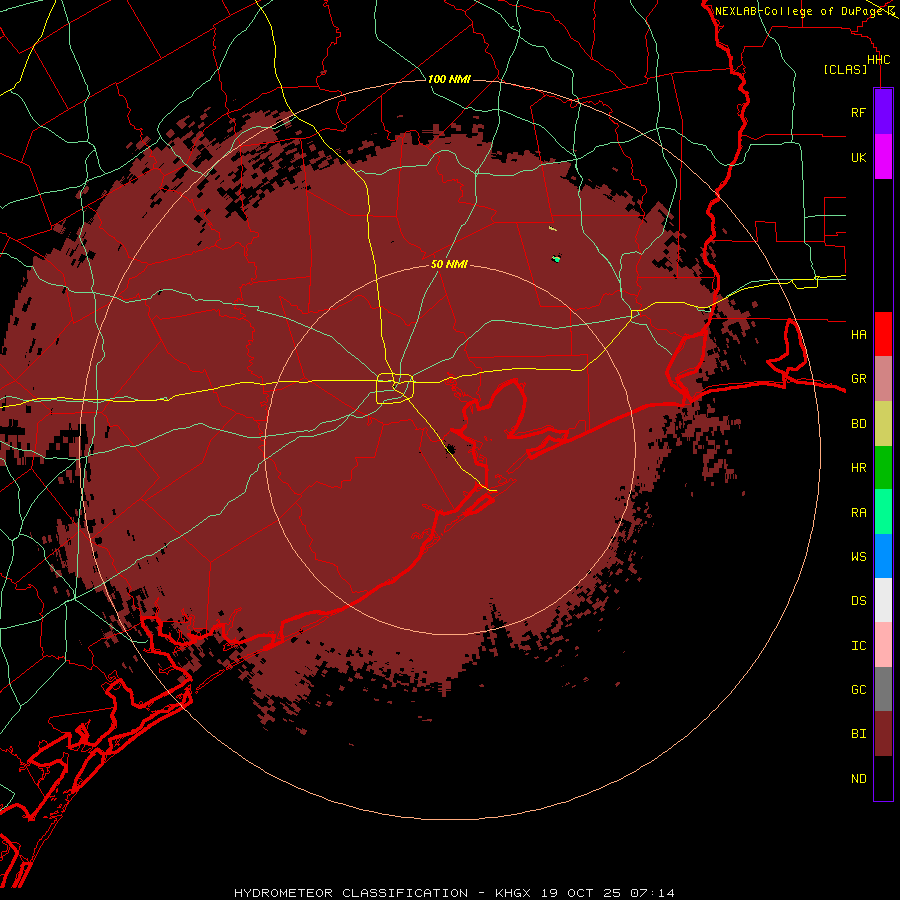Screen dimensions: 900x900
Task: Click the blue WS legend color swatch
Action: coord(883,556)
